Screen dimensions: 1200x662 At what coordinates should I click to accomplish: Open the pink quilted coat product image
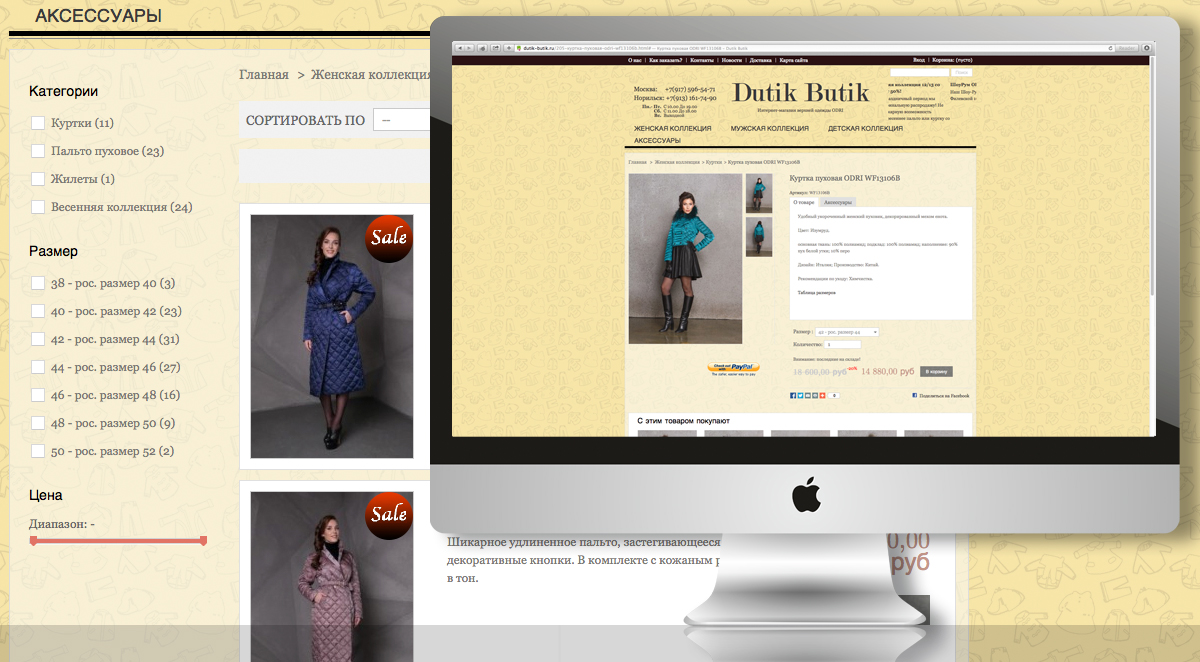(331, 576)
